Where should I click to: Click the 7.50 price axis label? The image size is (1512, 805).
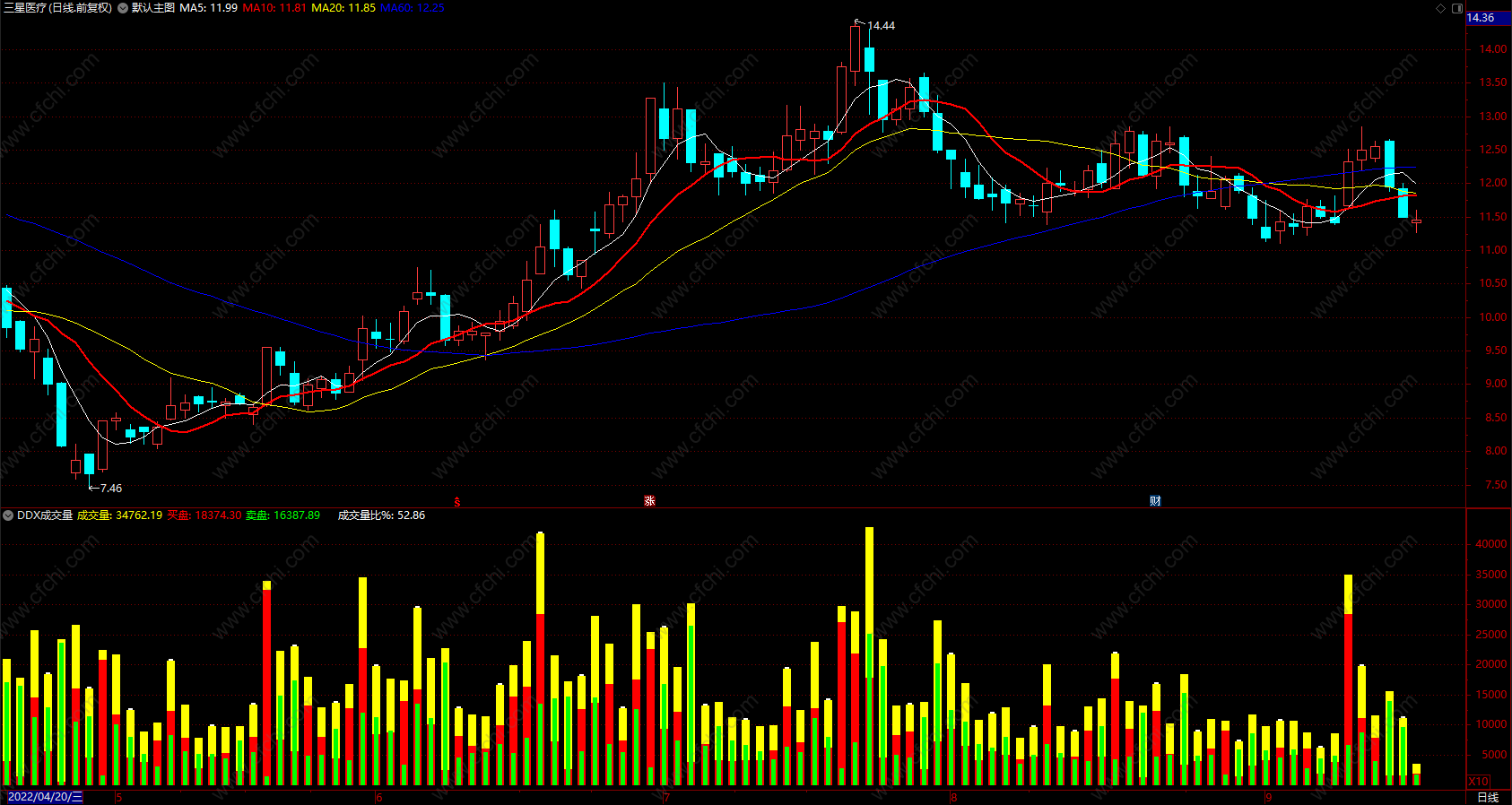pyautogui.click(x=1496, y=485)
